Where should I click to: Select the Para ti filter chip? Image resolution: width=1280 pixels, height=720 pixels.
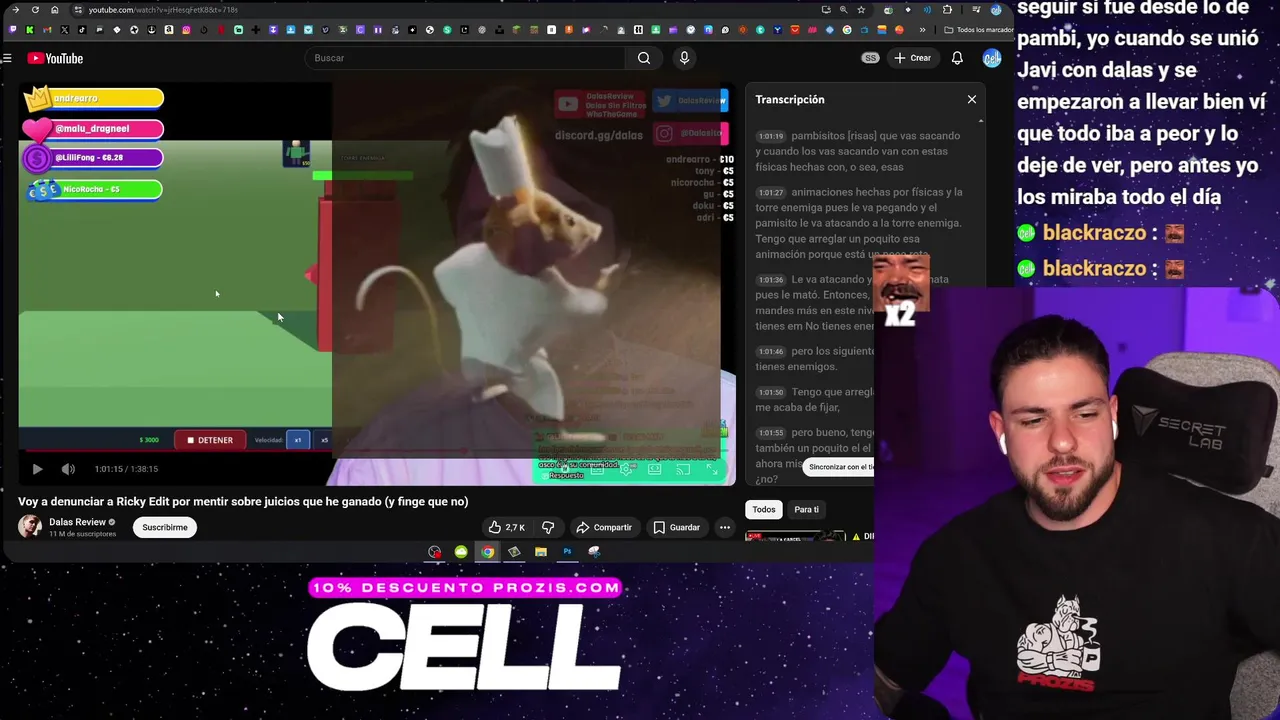point(806,510)
